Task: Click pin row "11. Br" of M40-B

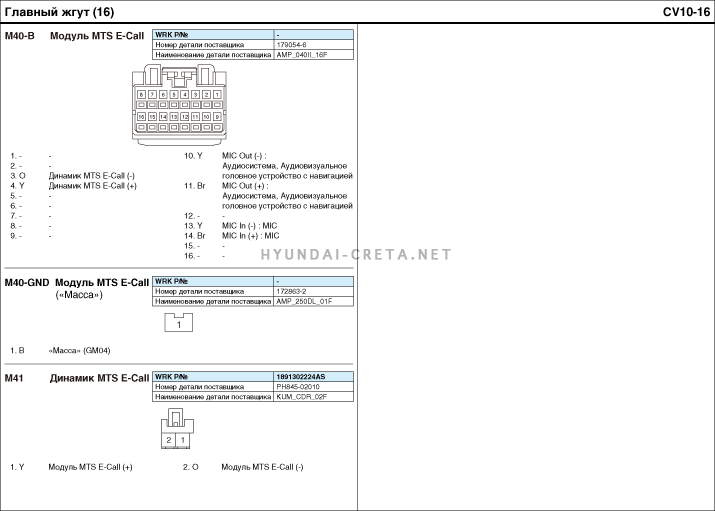Action: pos(195,186)
